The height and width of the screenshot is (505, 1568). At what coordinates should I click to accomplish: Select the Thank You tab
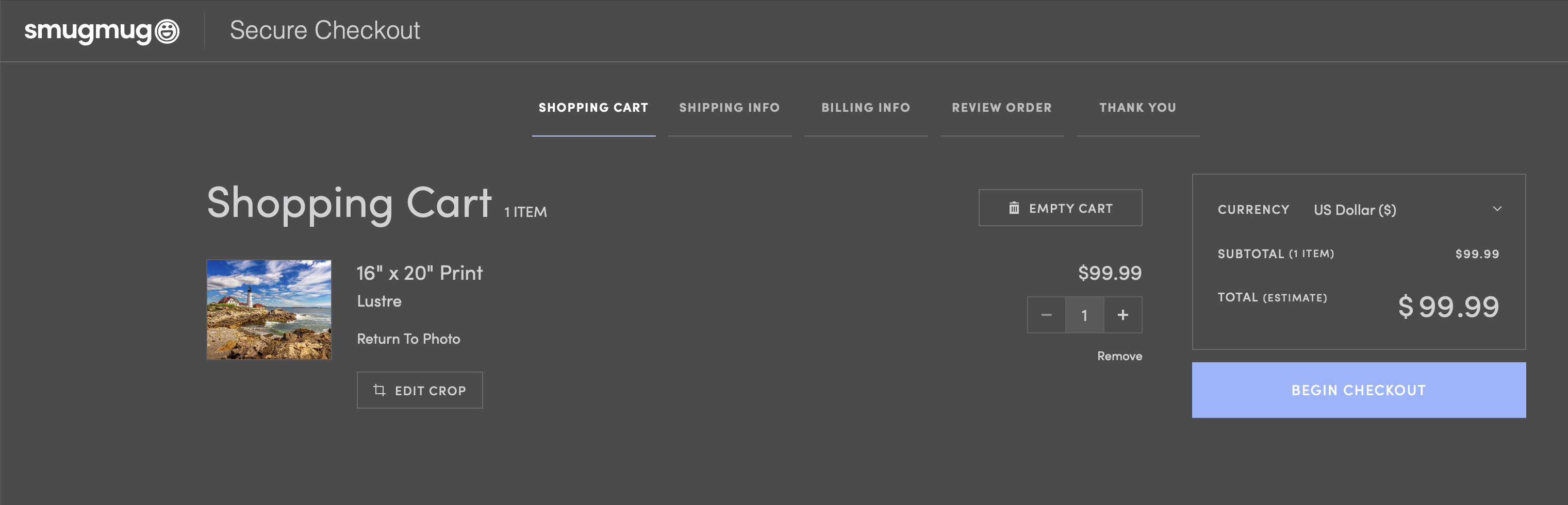pyautogui.click(x=1137, y=108)
